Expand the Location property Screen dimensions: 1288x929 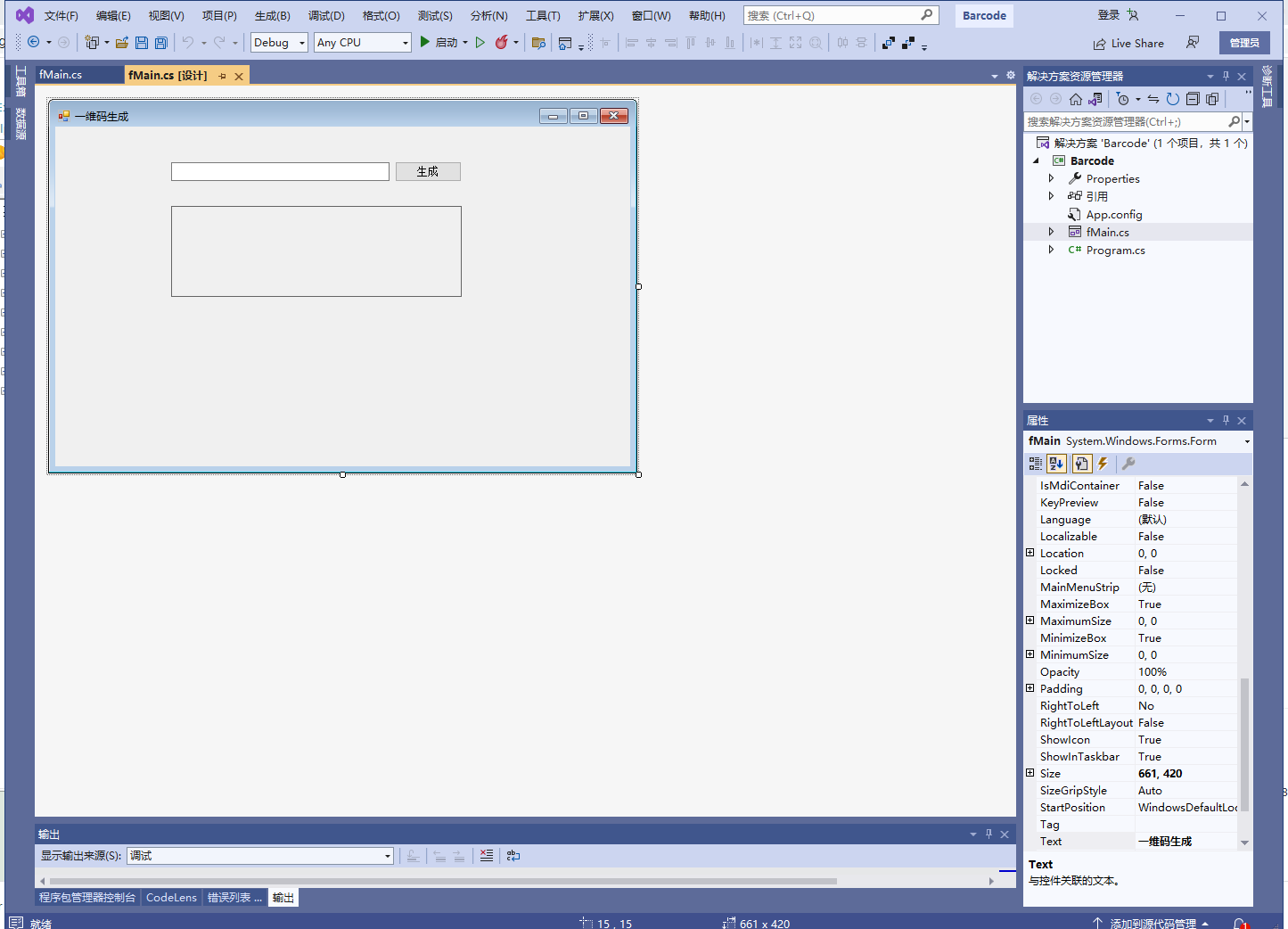click(1030, 553)
